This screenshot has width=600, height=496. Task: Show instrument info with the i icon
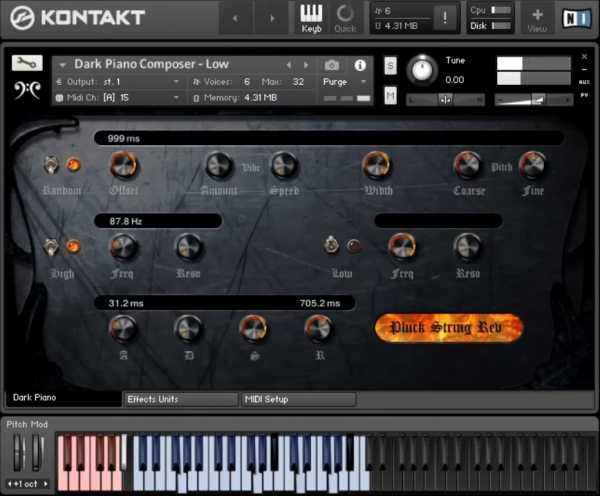coord(360,65)
